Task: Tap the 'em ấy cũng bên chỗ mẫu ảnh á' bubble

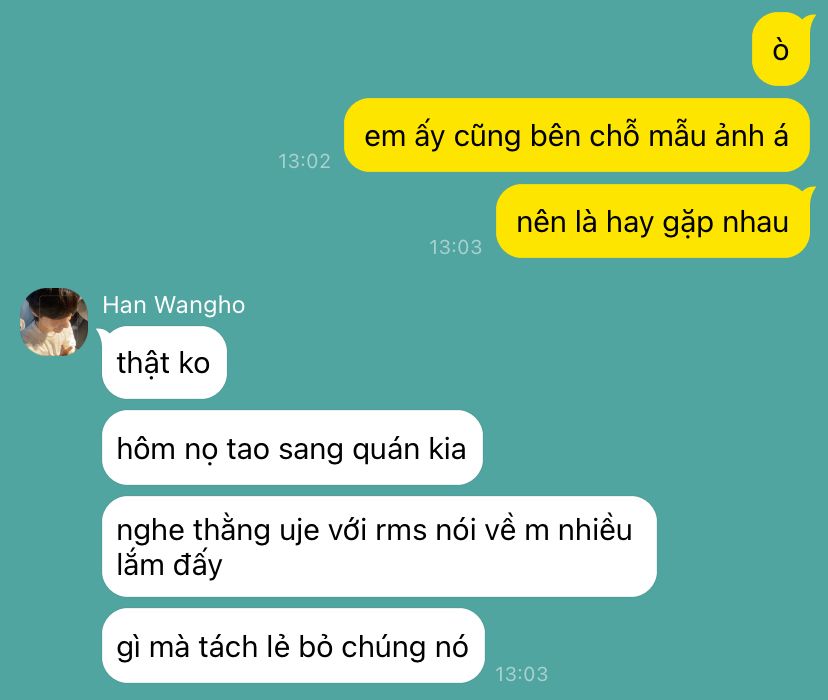Action: [577, 135]
